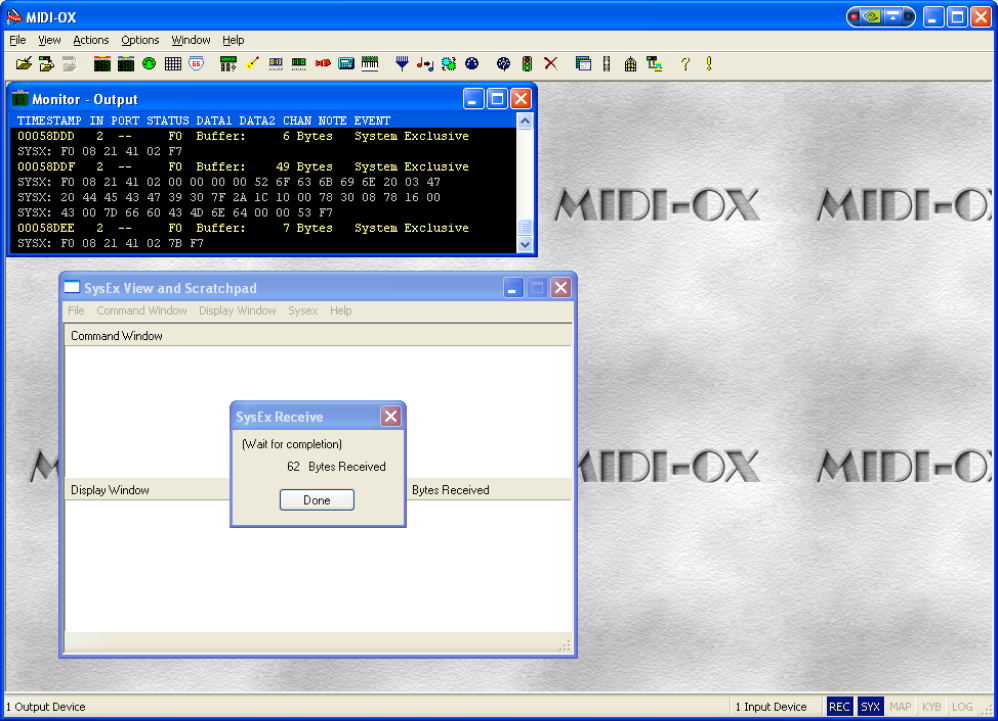The width and height of the screenshot is (998, 721).
Task: Click the piano keyboard toolbar icon
Action: point(370,64)
